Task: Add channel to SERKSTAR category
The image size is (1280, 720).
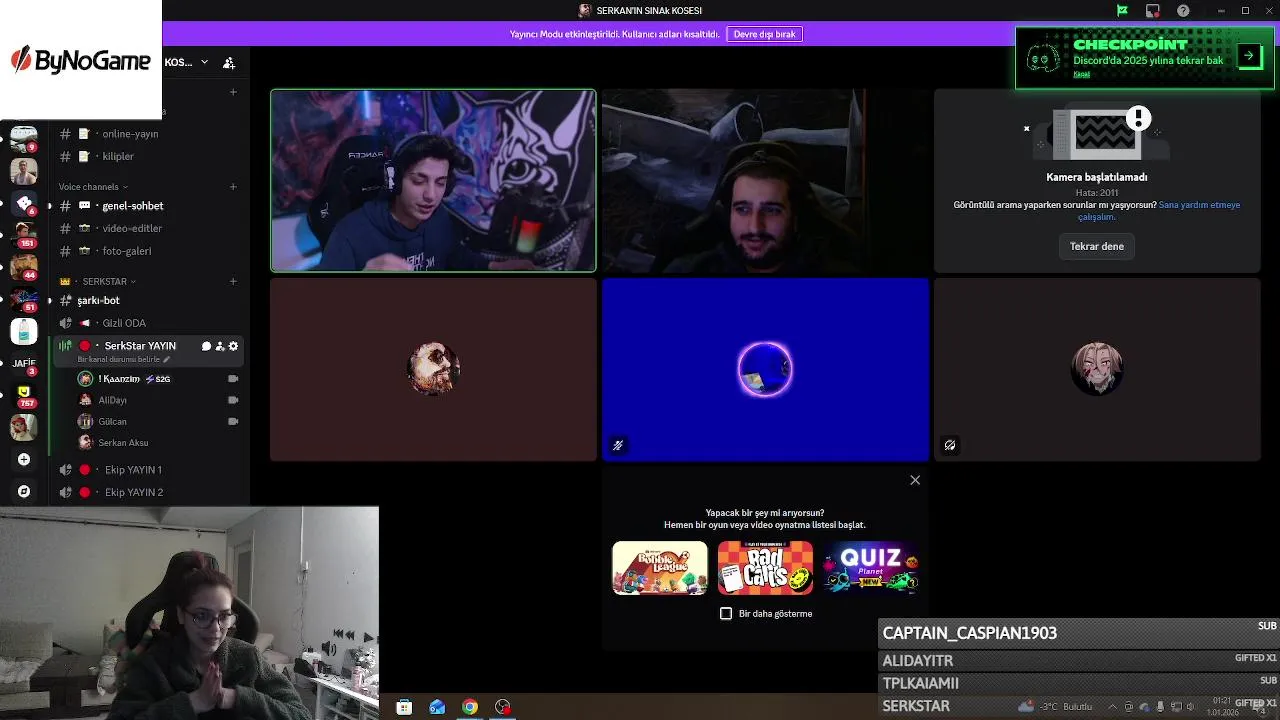Action: [233, 282]
